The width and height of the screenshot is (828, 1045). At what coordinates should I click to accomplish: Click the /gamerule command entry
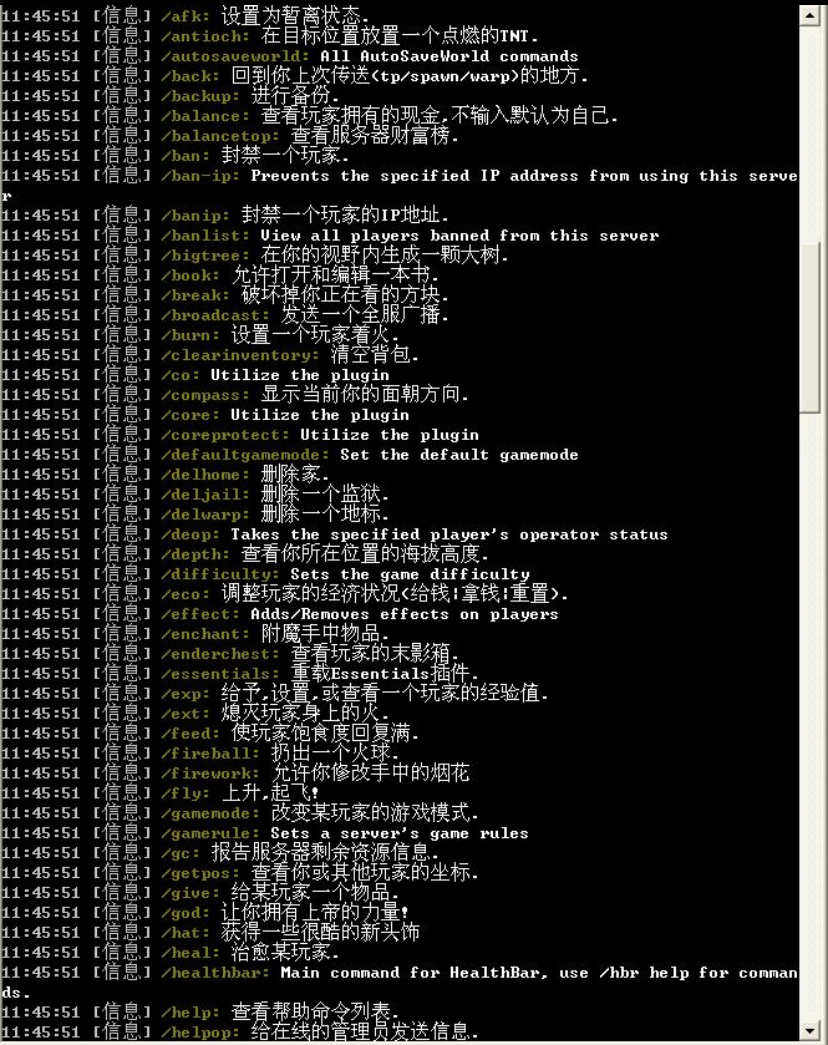click(x=265, y=834)
